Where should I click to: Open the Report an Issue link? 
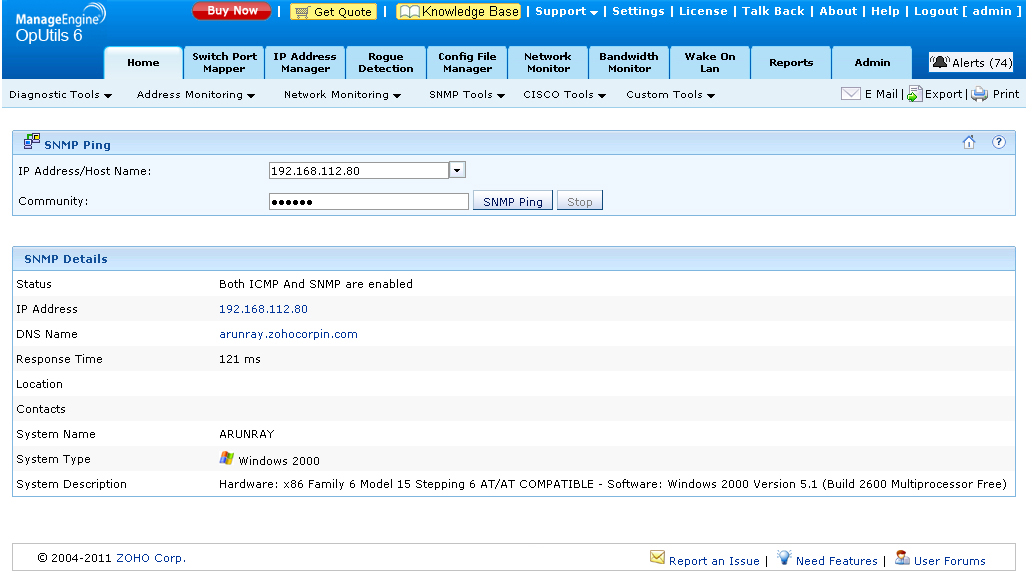click(714, 561)
